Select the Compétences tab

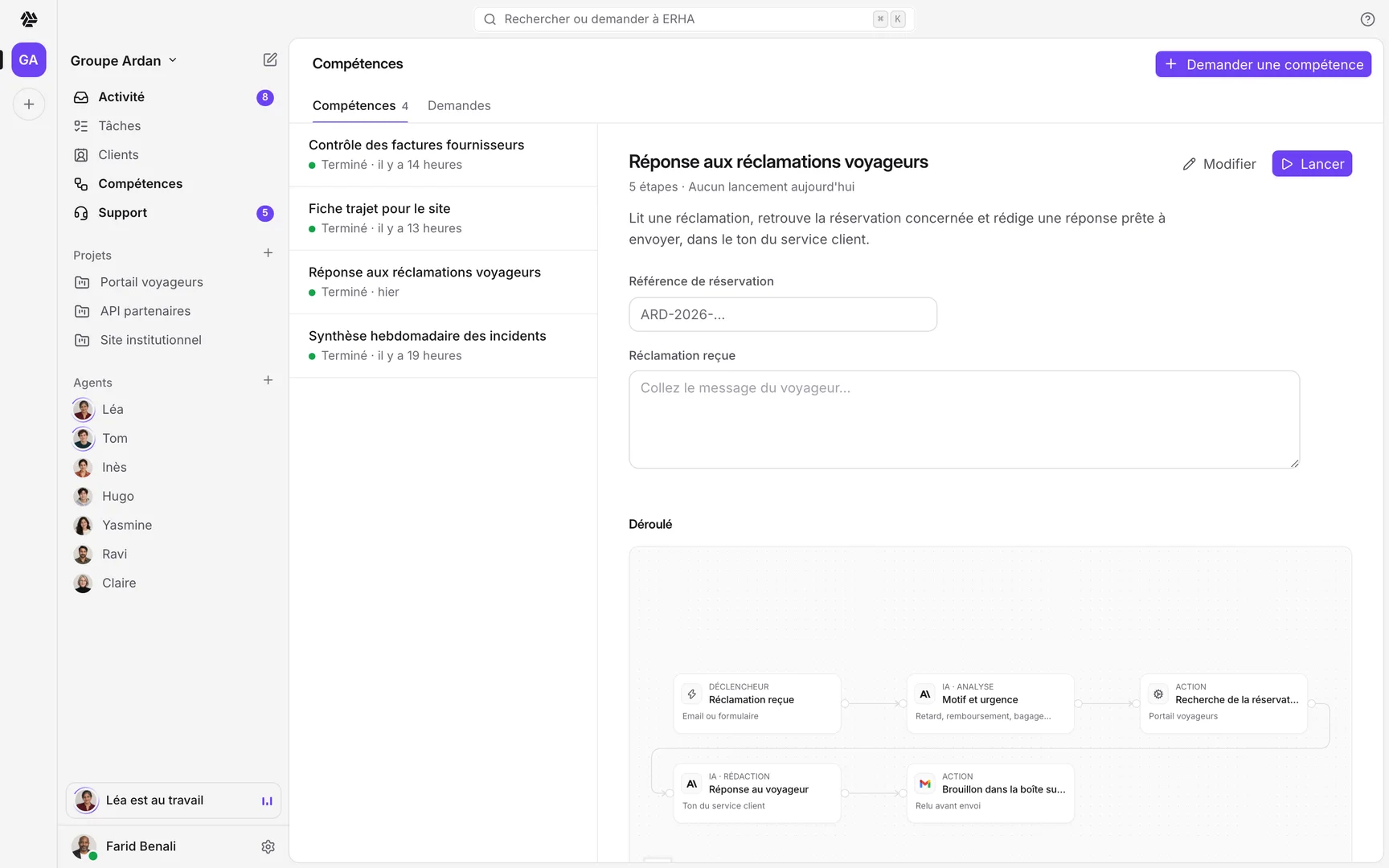tap(360, 106)
